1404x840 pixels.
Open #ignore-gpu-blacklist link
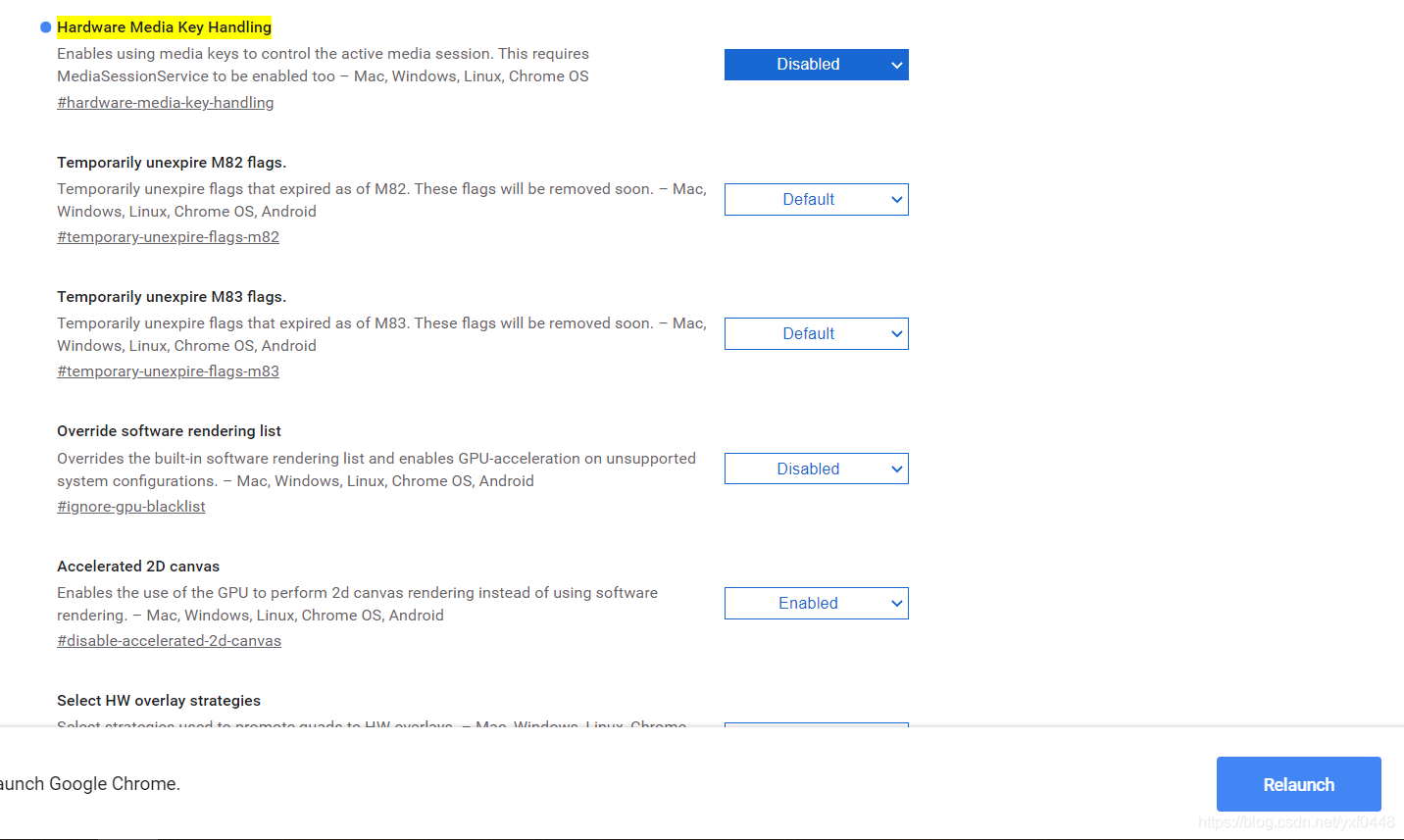click(131, 507)
